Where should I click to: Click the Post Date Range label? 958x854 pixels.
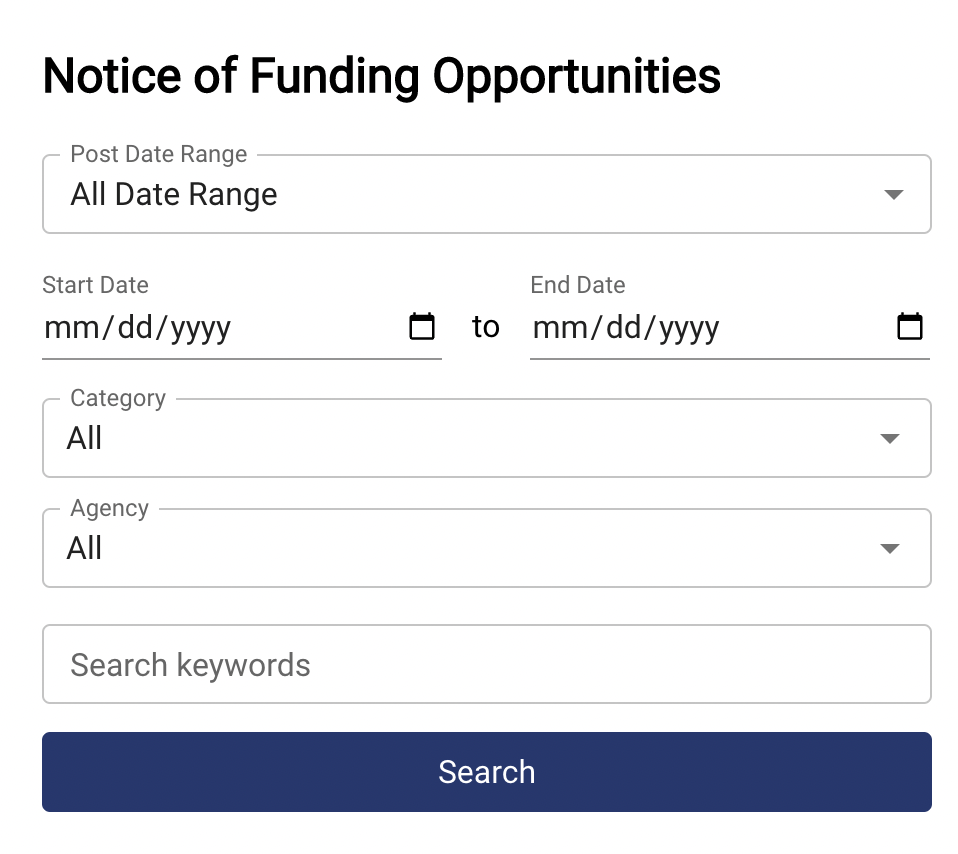coord(158,155)
